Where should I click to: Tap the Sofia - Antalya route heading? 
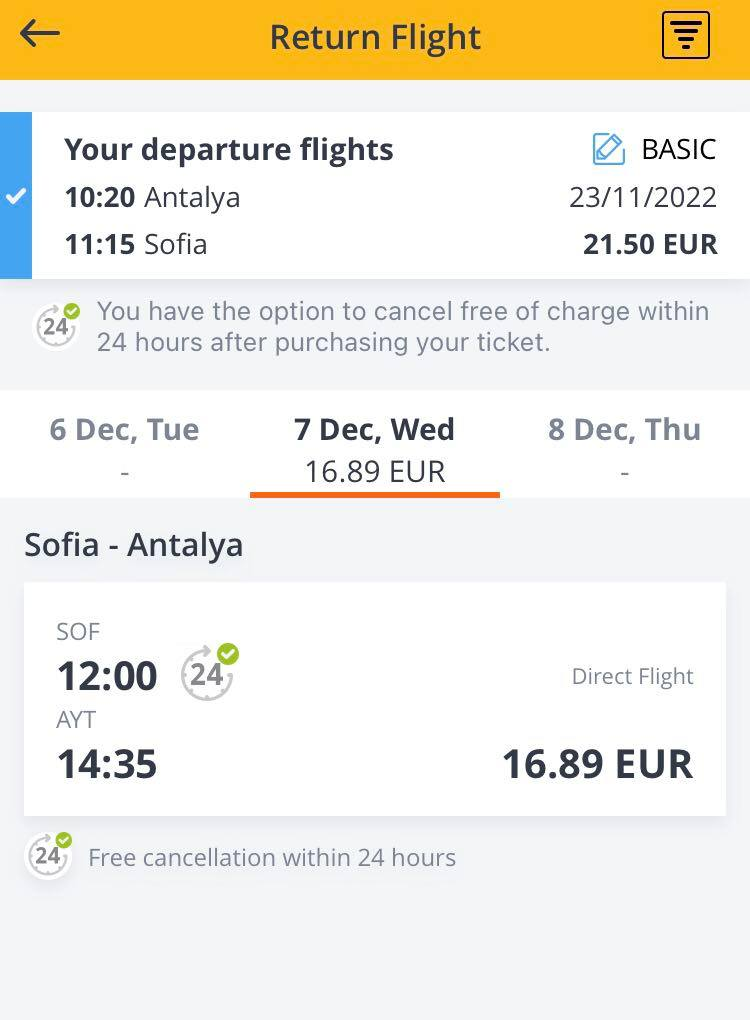click(x=134, y=545)
